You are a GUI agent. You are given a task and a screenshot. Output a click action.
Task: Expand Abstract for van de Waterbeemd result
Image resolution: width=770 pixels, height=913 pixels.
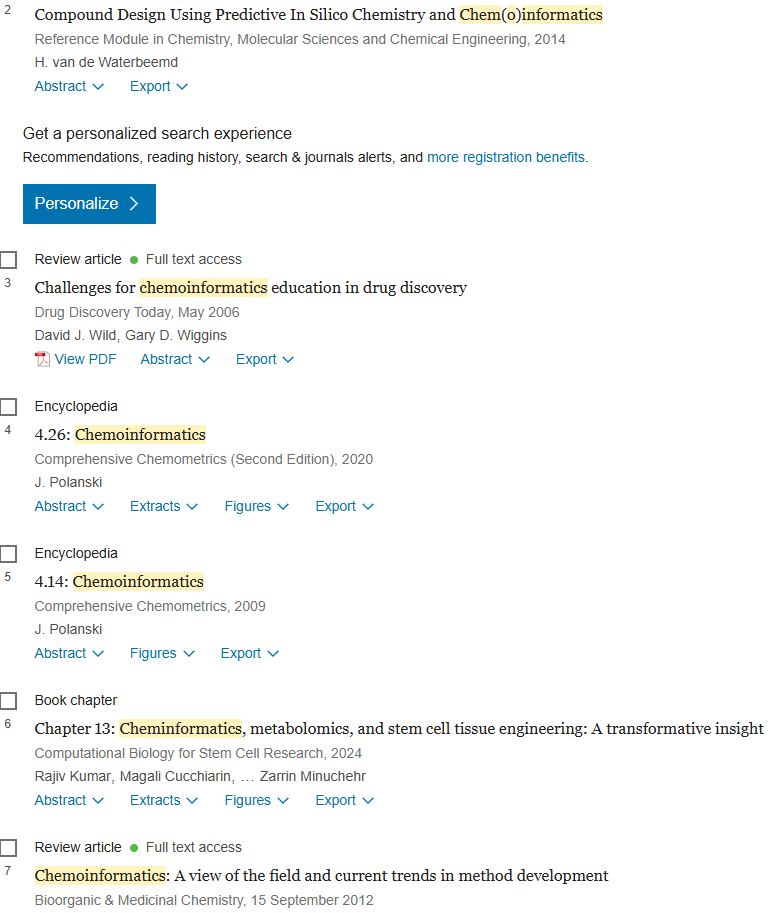(69, 86)
